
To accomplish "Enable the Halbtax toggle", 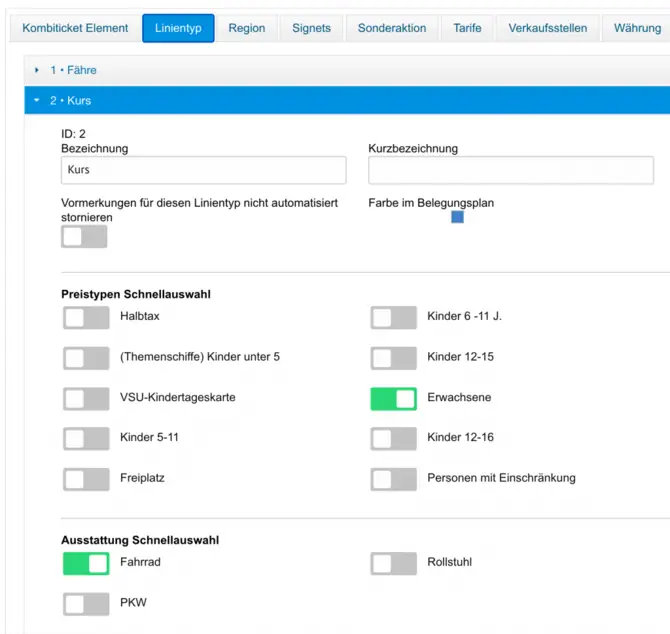I will (86, 318).
